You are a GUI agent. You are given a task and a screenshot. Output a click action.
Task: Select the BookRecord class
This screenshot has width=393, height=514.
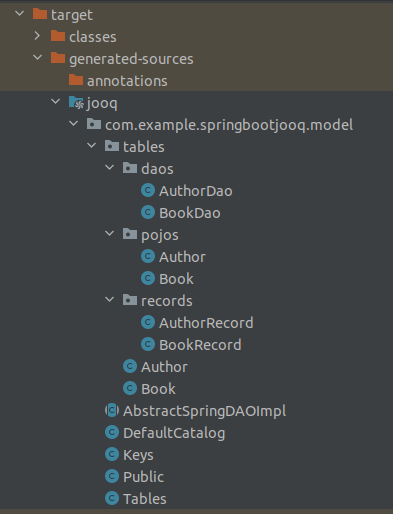[x=200, y=345]
